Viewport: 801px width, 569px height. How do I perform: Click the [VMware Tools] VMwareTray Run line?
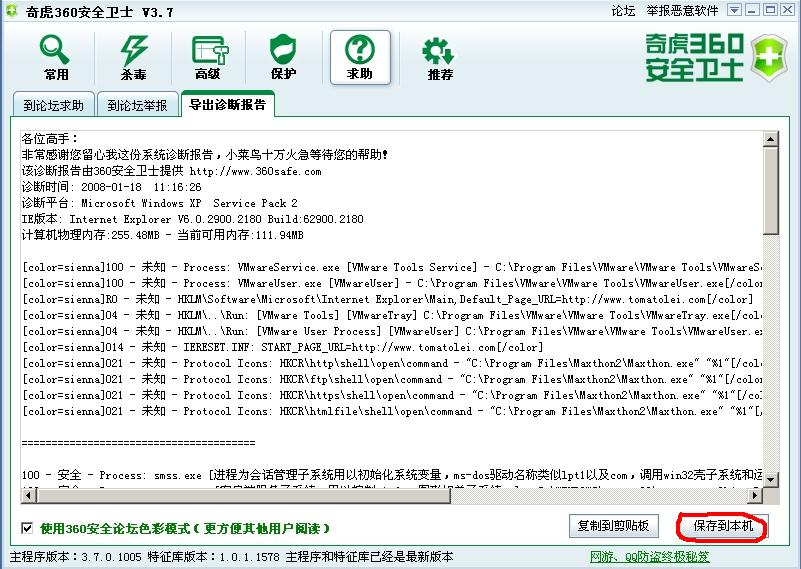(392, 315)
